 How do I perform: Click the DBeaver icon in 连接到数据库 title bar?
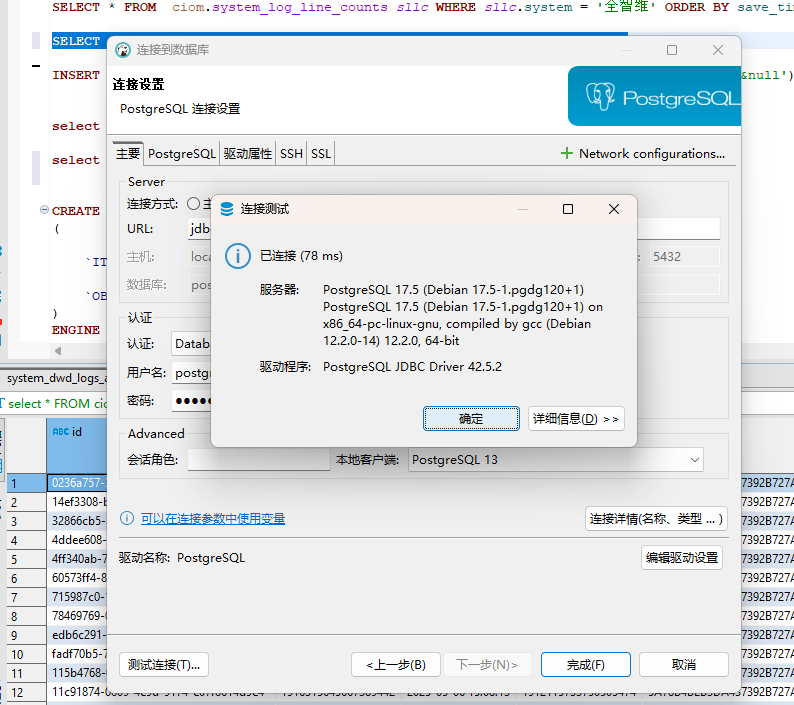(x=123, y=50)
